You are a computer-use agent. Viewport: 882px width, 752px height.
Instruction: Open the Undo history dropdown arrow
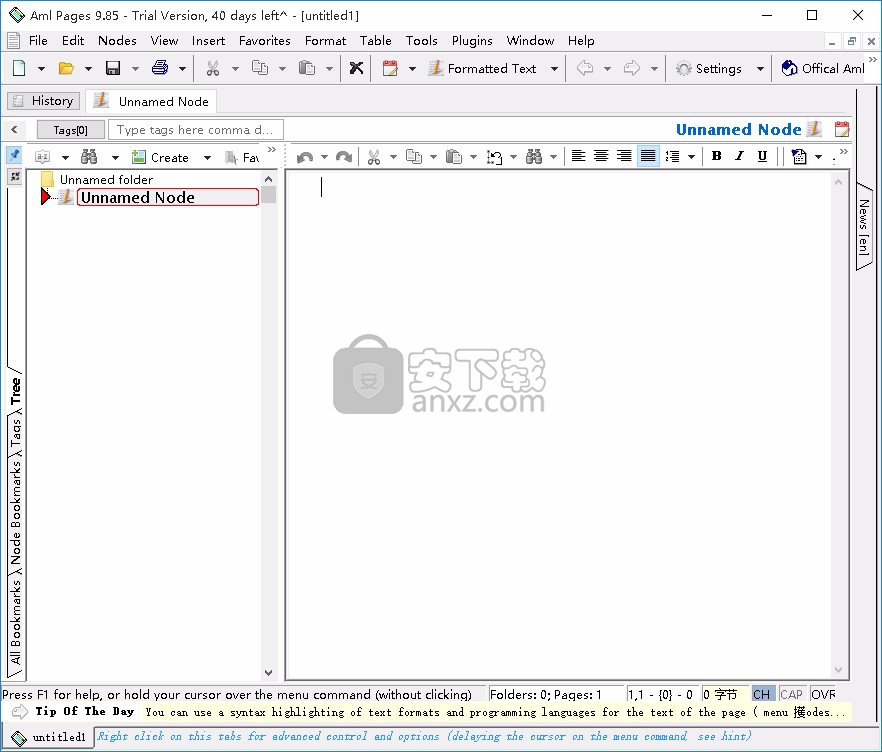click(325, 157)
